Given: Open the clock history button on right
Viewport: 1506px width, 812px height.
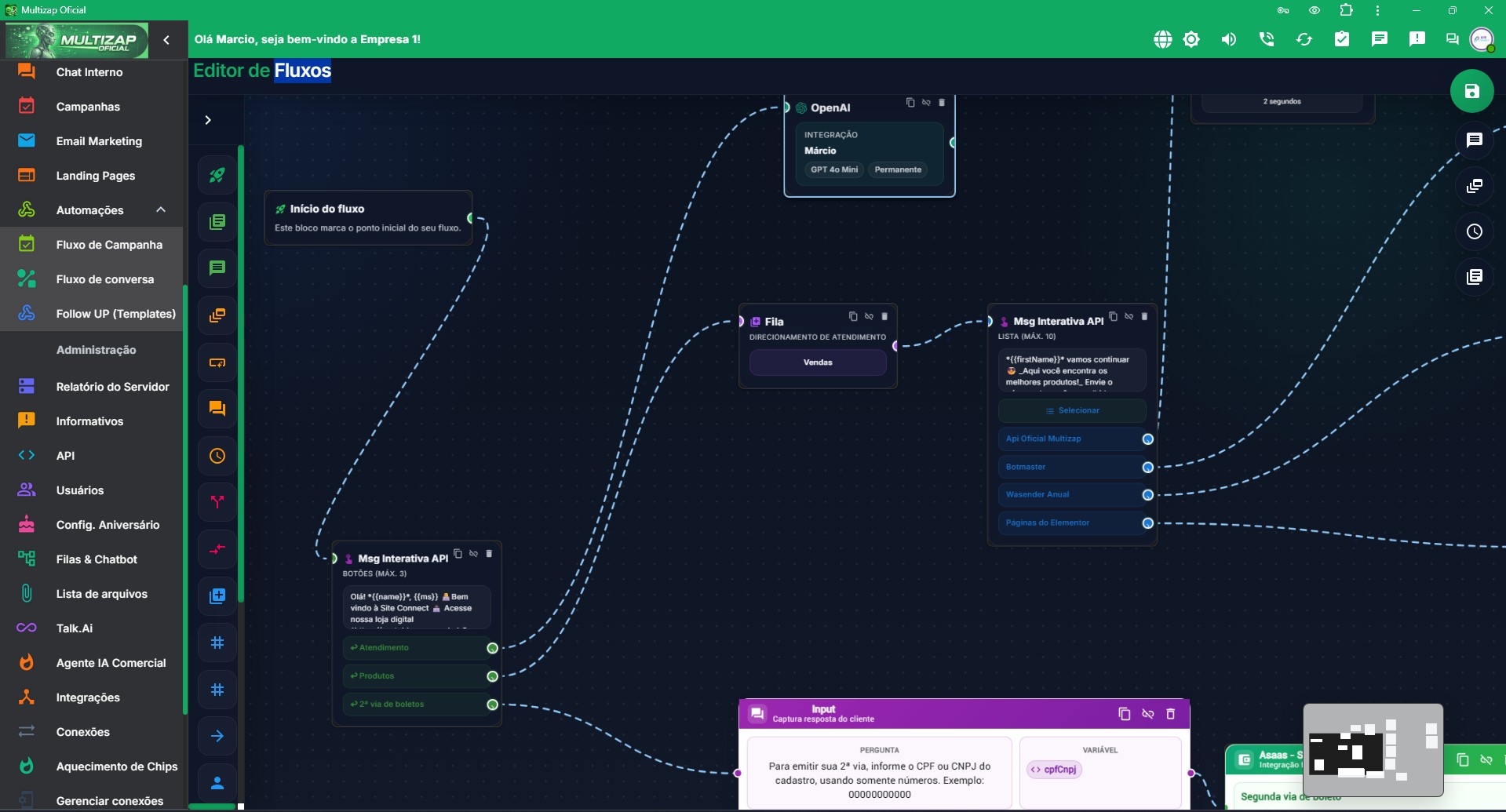Looking at the screenshot, I should 1475,231.
